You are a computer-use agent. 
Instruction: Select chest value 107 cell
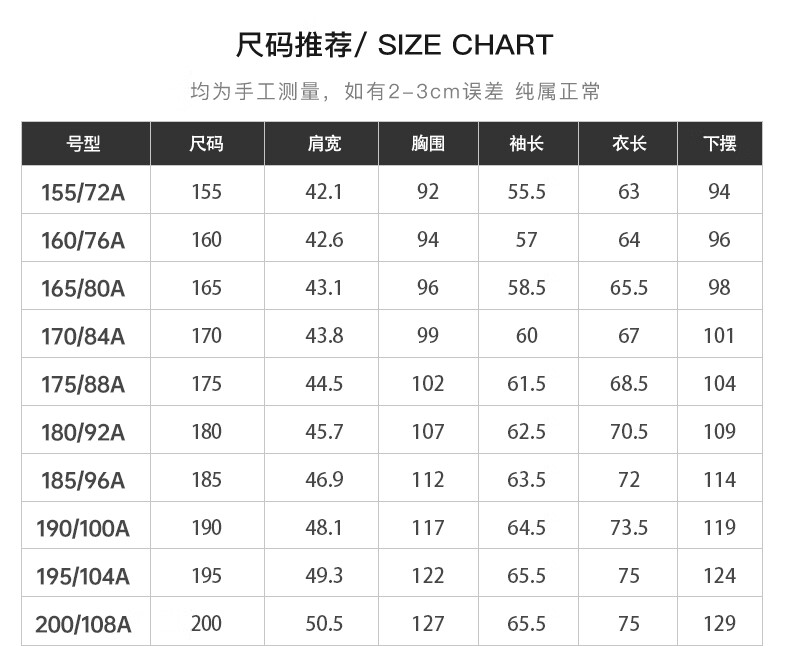tap(428, 432)
